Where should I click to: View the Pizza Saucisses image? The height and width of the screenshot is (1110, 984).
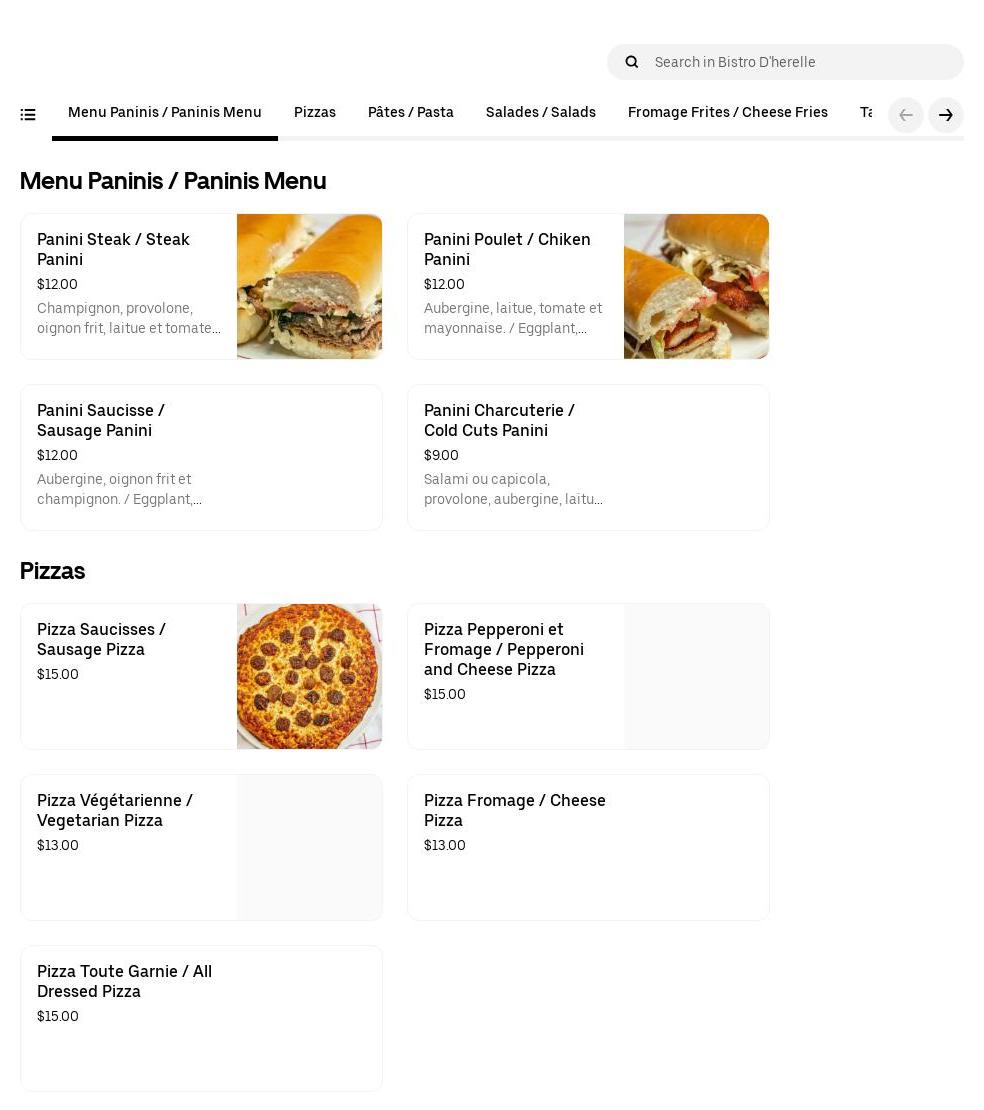[309, 676]
